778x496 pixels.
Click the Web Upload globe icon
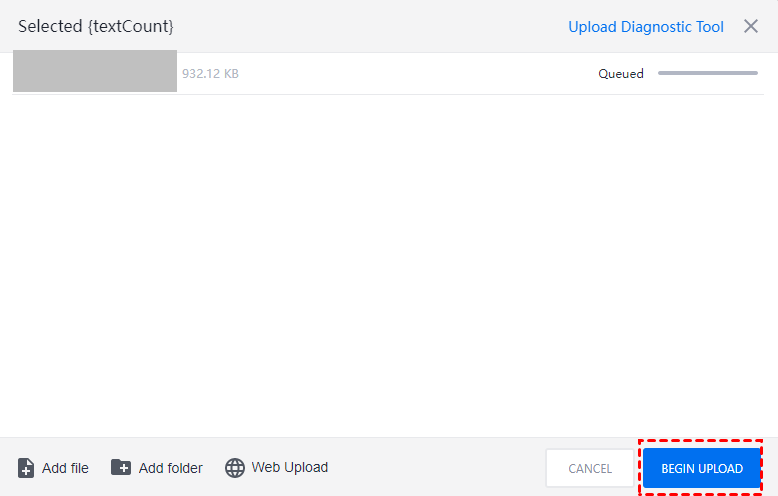click(235, 468)
